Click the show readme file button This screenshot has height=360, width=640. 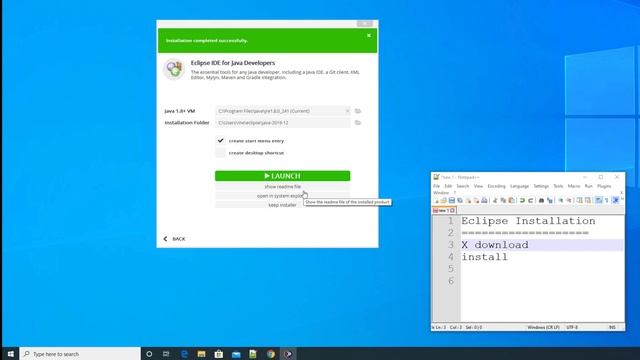(x=282, y=187)
